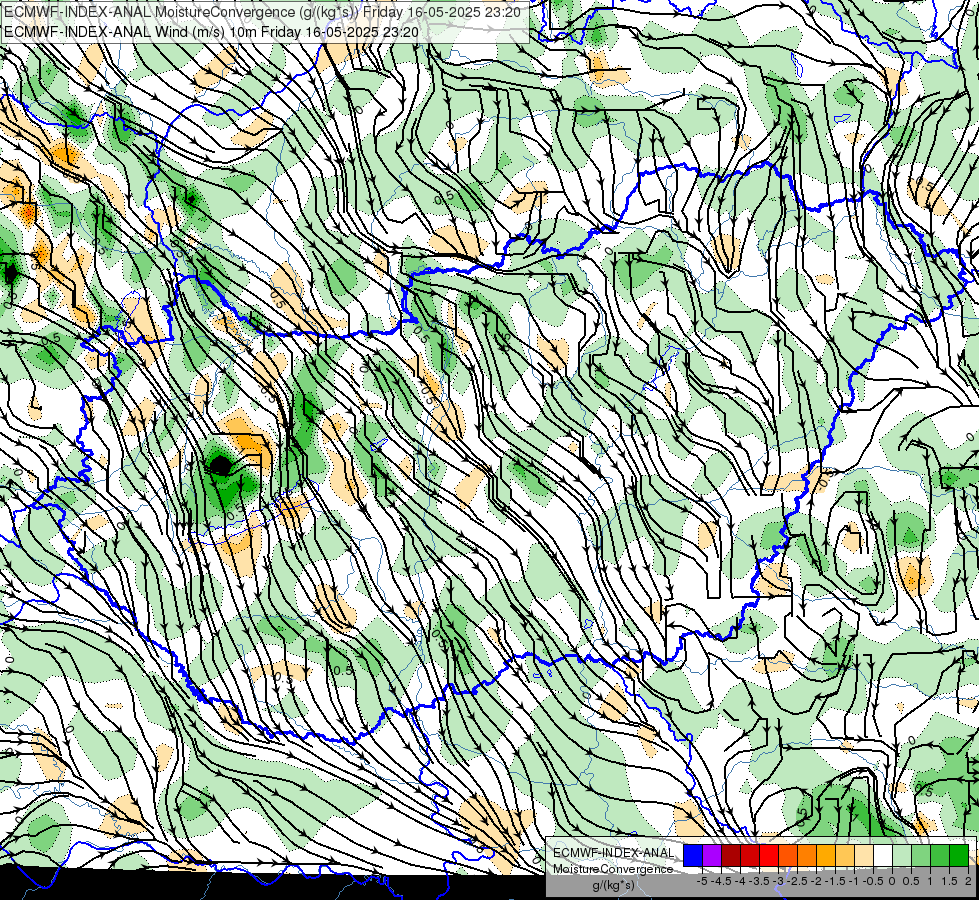This screenshot has height=900, width=979.
Task: Click the '-2.5' legend tick label
Action: point(797,881)
